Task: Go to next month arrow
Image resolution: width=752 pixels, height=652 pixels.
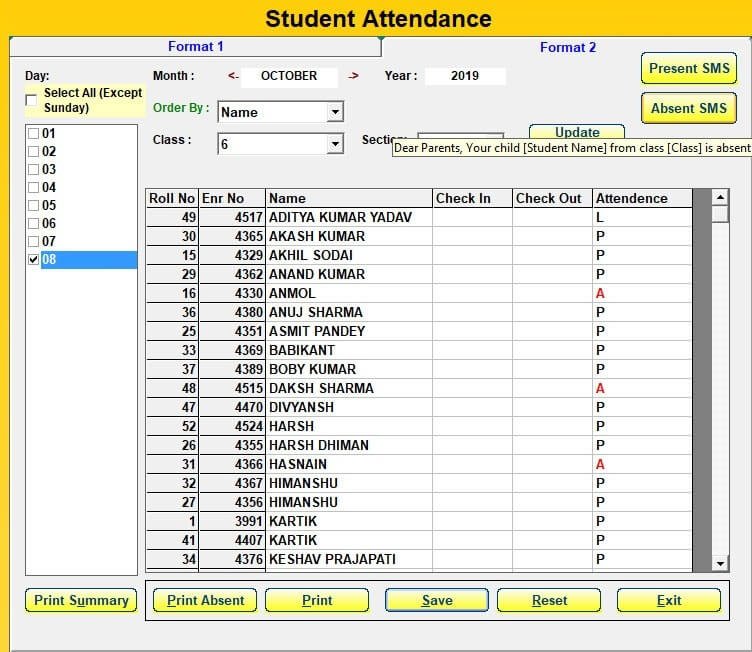Action: pyautogui.click(x=353, y=76)
